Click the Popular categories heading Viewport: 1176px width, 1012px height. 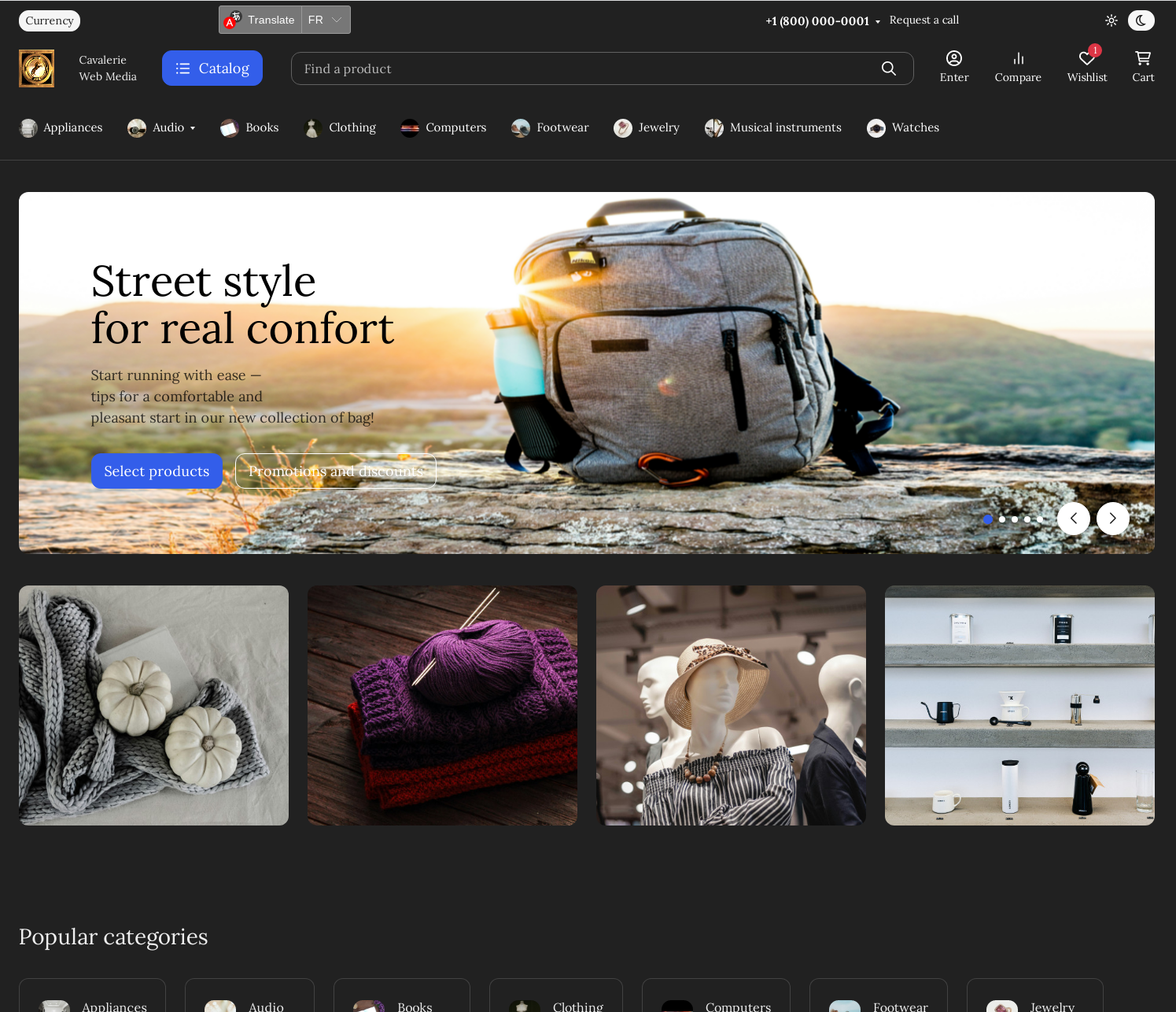coord(113,936)
